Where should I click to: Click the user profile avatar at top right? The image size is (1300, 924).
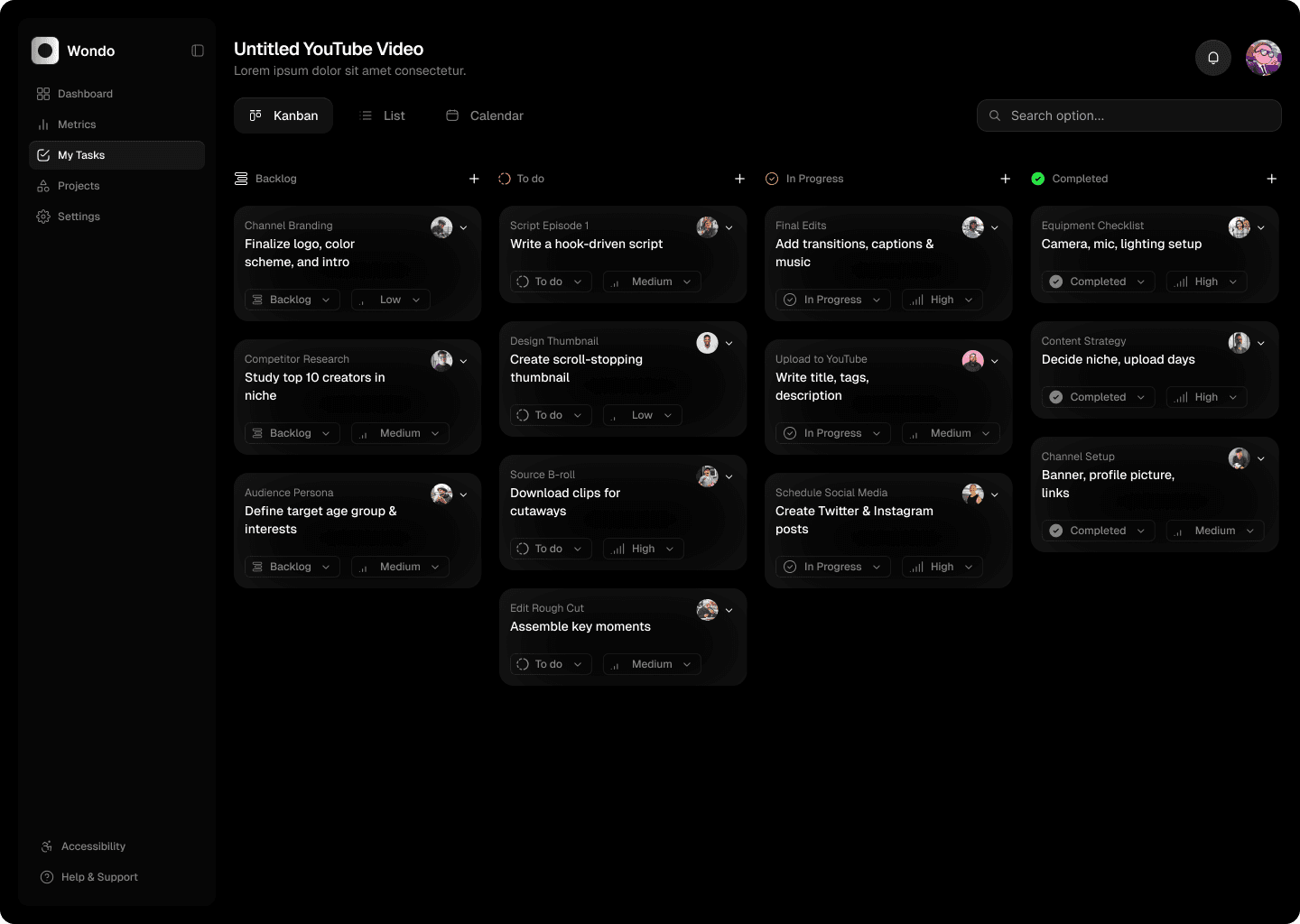1263,58
